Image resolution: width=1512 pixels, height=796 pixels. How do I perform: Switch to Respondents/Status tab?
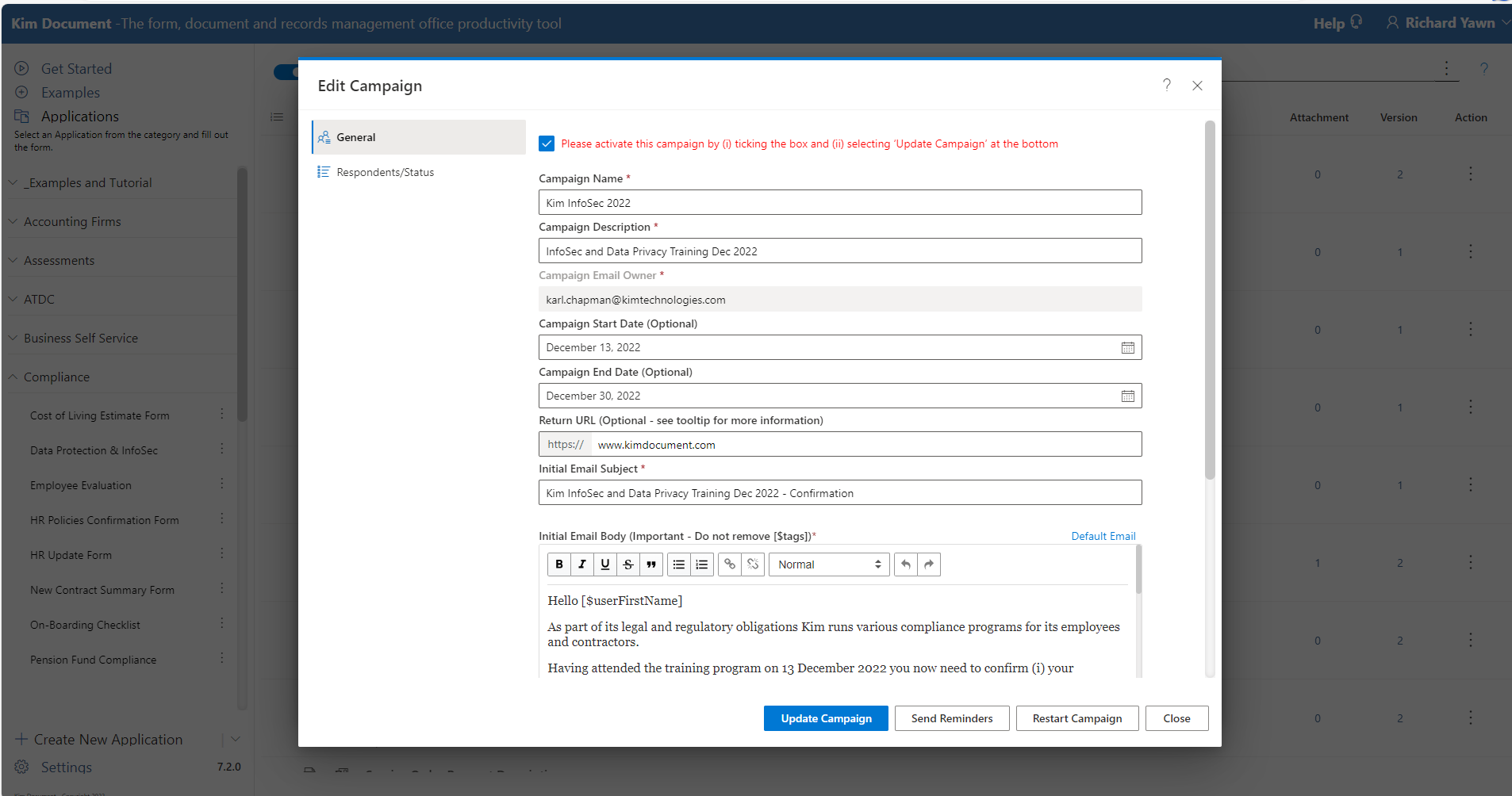coord(419,172)
